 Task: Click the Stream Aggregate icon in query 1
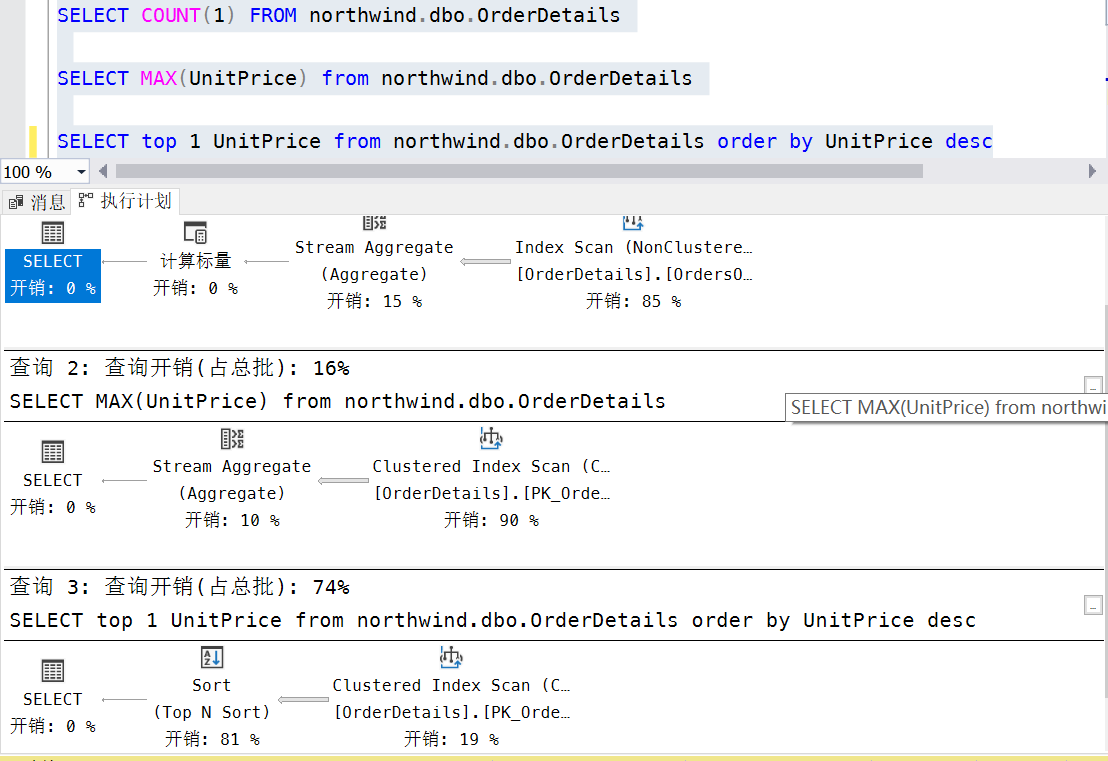point(374,222)
